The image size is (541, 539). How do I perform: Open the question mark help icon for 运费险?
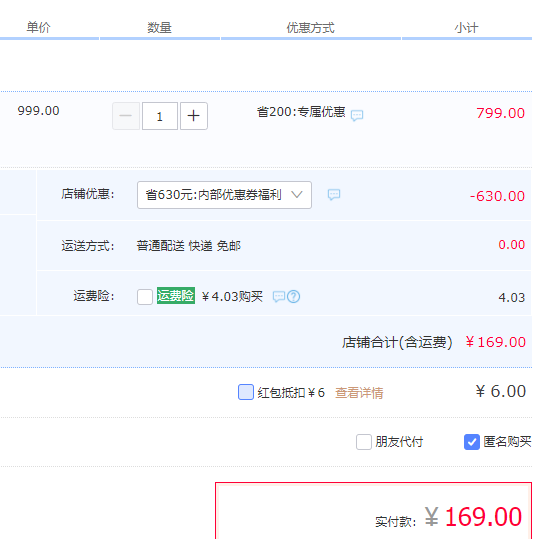294,296
